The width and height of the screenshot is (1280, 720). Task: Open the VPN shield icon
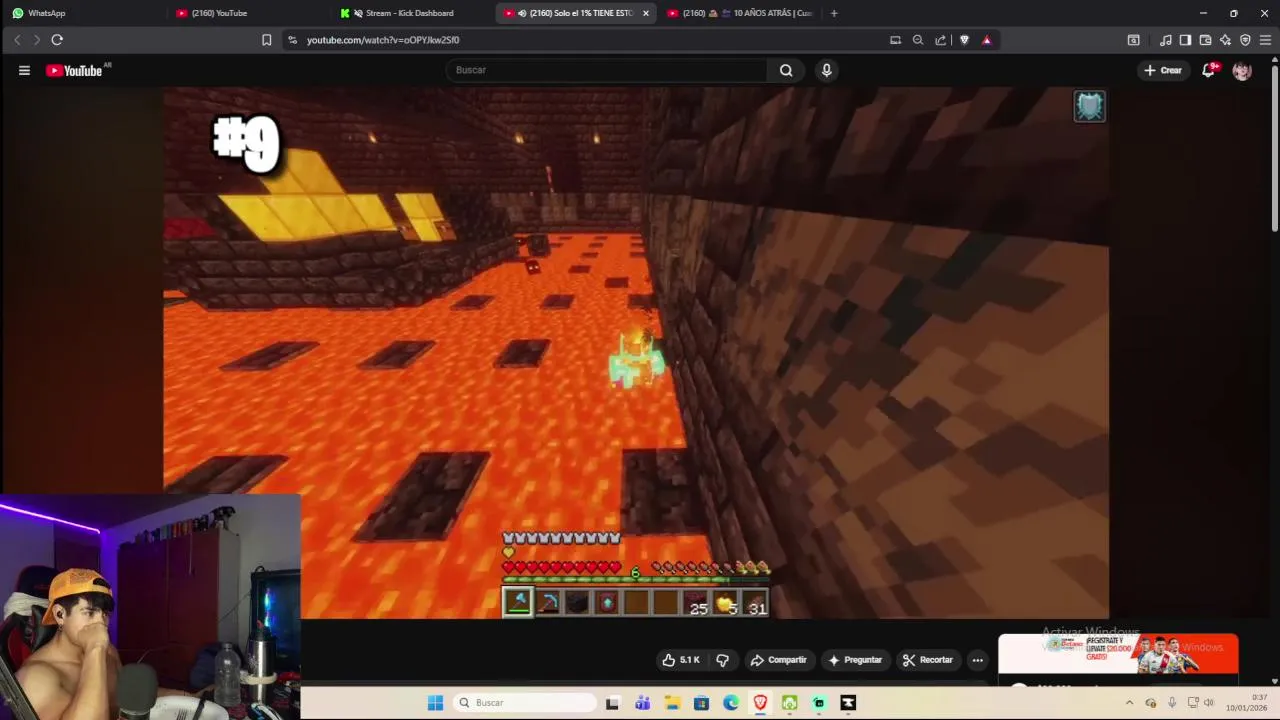[x=1245, y=40]
